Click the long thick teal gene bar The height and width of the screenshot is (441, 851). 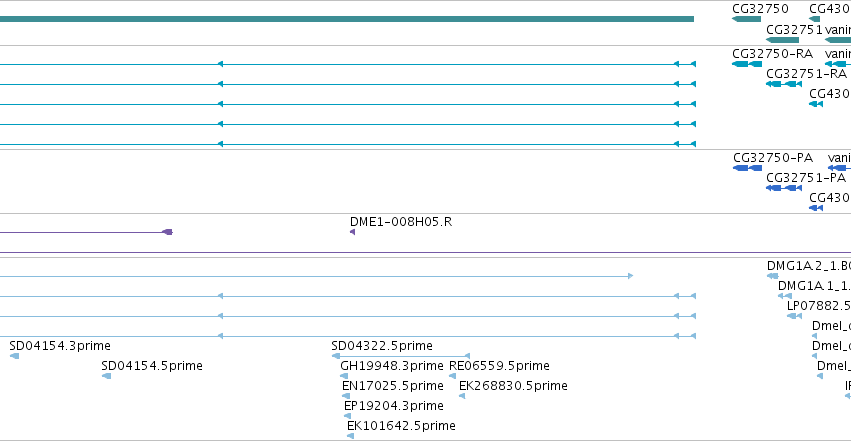[347, 19]
